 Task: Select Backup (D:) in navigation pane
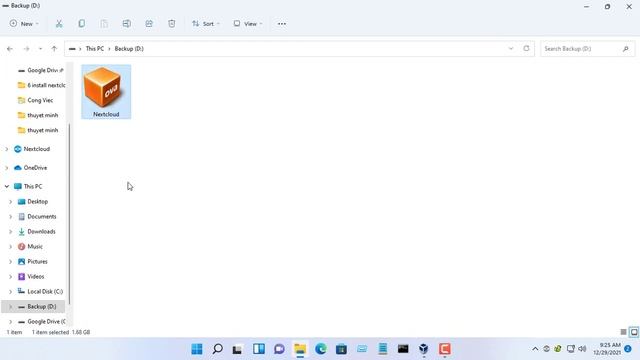coord(33,307)
